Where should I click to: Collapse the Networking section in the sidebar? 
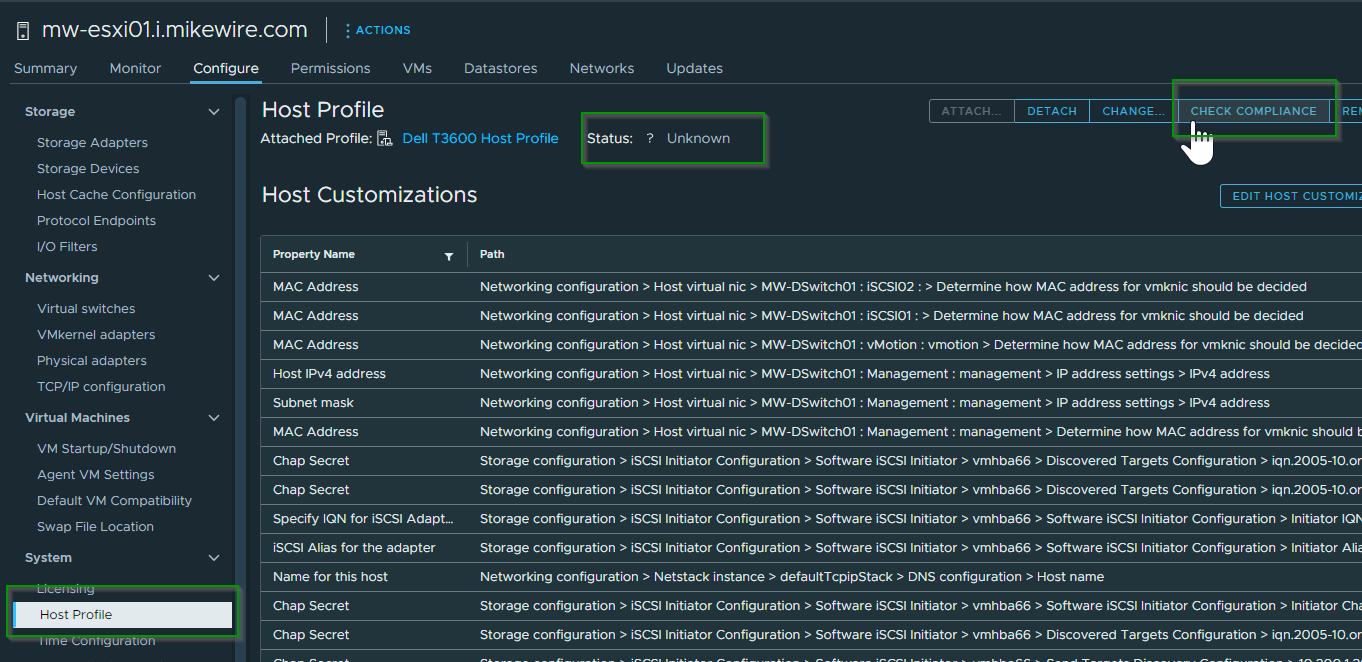[213, 277]
